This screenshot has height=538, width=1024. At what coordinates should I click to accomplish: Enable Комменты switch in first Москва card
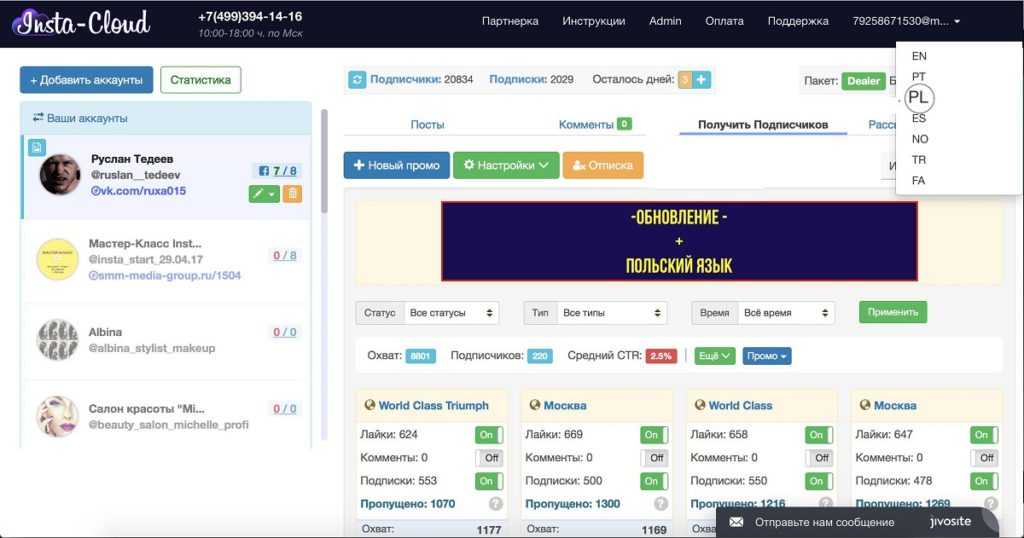[x=653, y=458]
